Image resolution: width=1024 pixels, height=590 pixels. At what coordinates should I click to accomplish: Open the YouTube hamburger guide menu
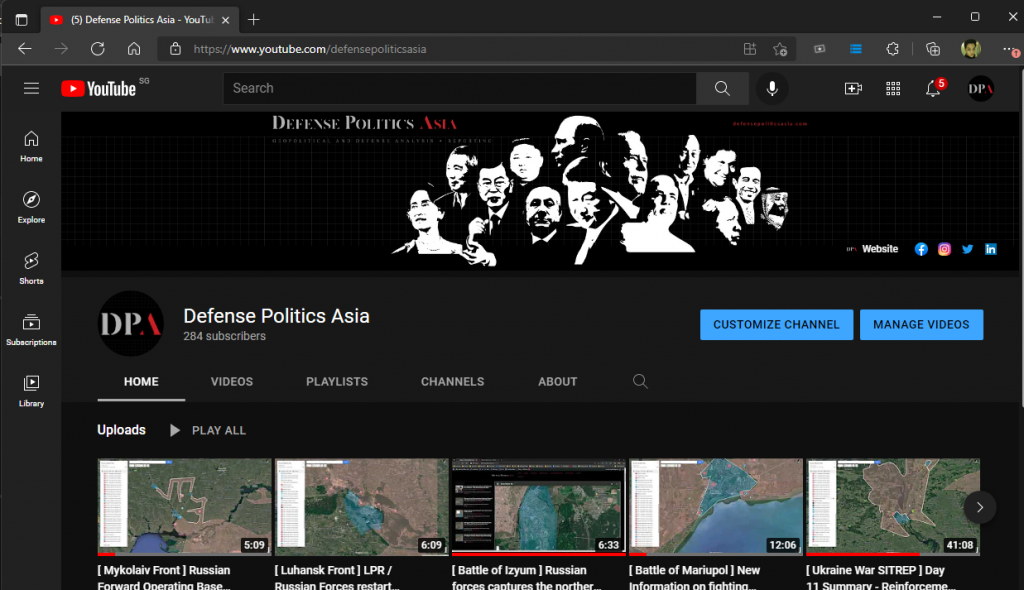(x=31, y=88)
